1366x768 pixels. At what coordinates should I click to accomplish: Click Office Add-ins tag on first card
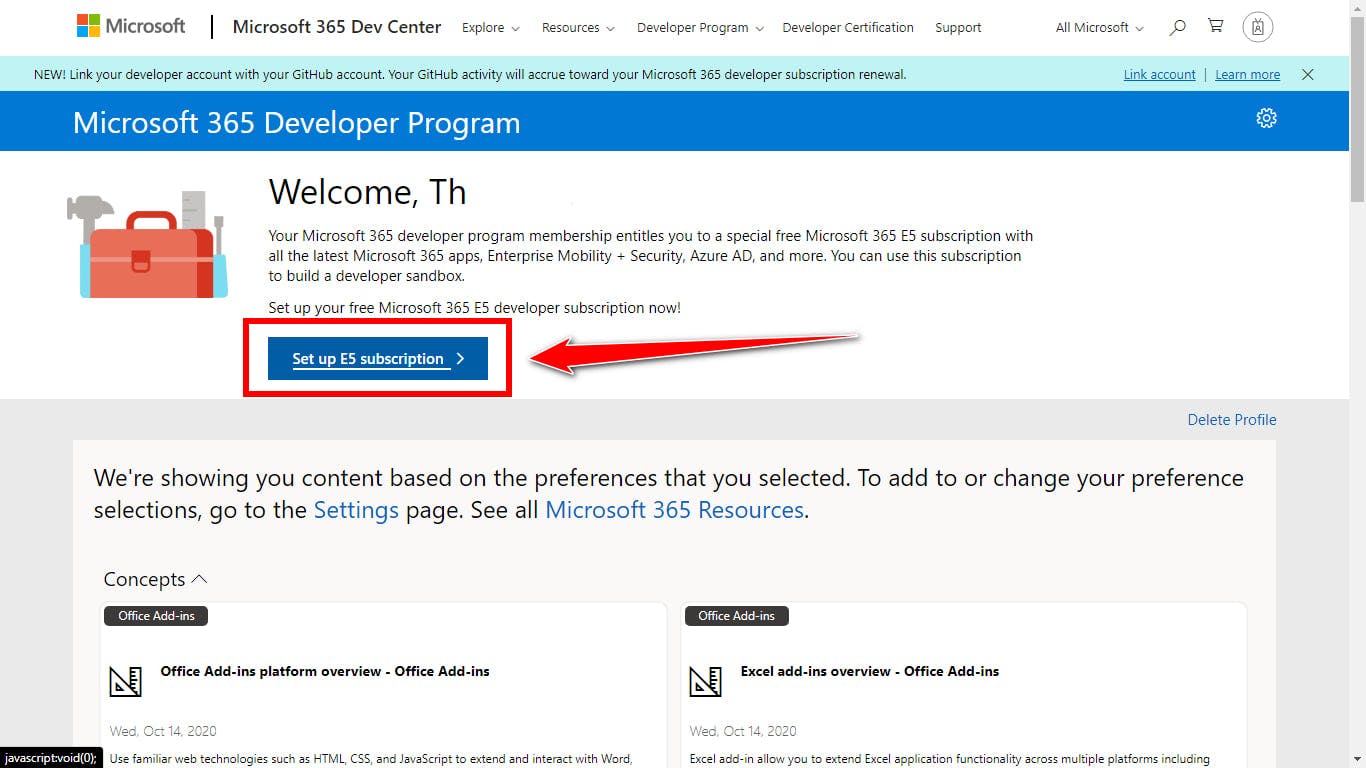156,616
